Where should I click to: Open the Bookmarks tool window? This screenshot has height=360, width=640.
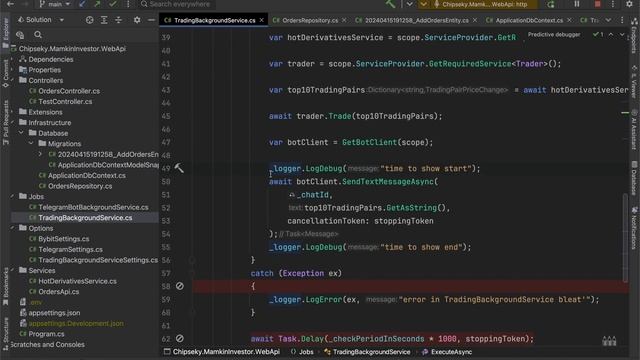coord(5,287)
